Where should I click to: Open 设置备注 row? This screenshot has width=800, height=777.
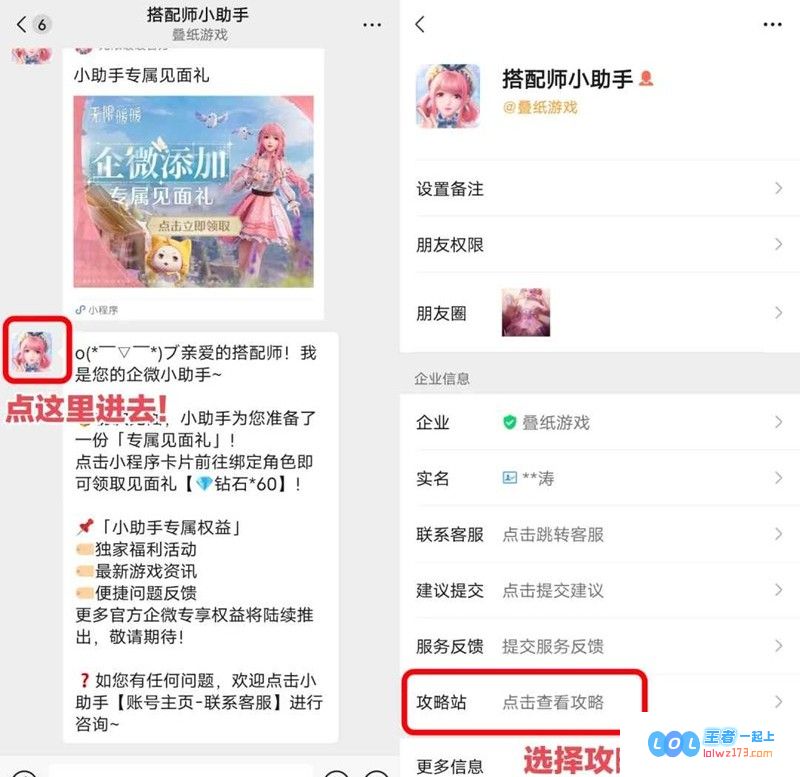pos(599,188)
